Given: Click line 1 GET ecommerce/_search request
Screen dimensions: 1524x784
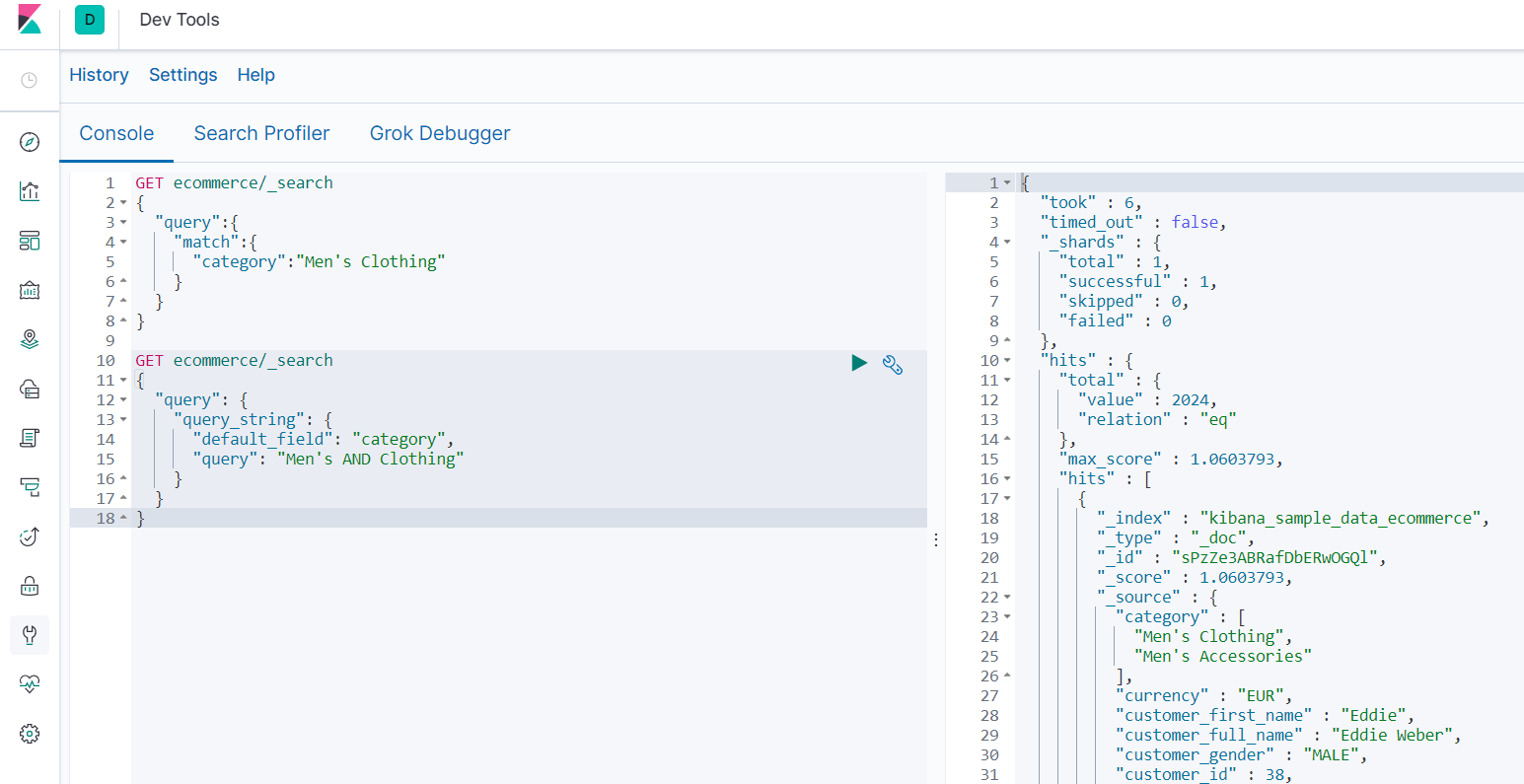Looking at the screenshot, I should [x=235, y=182].
